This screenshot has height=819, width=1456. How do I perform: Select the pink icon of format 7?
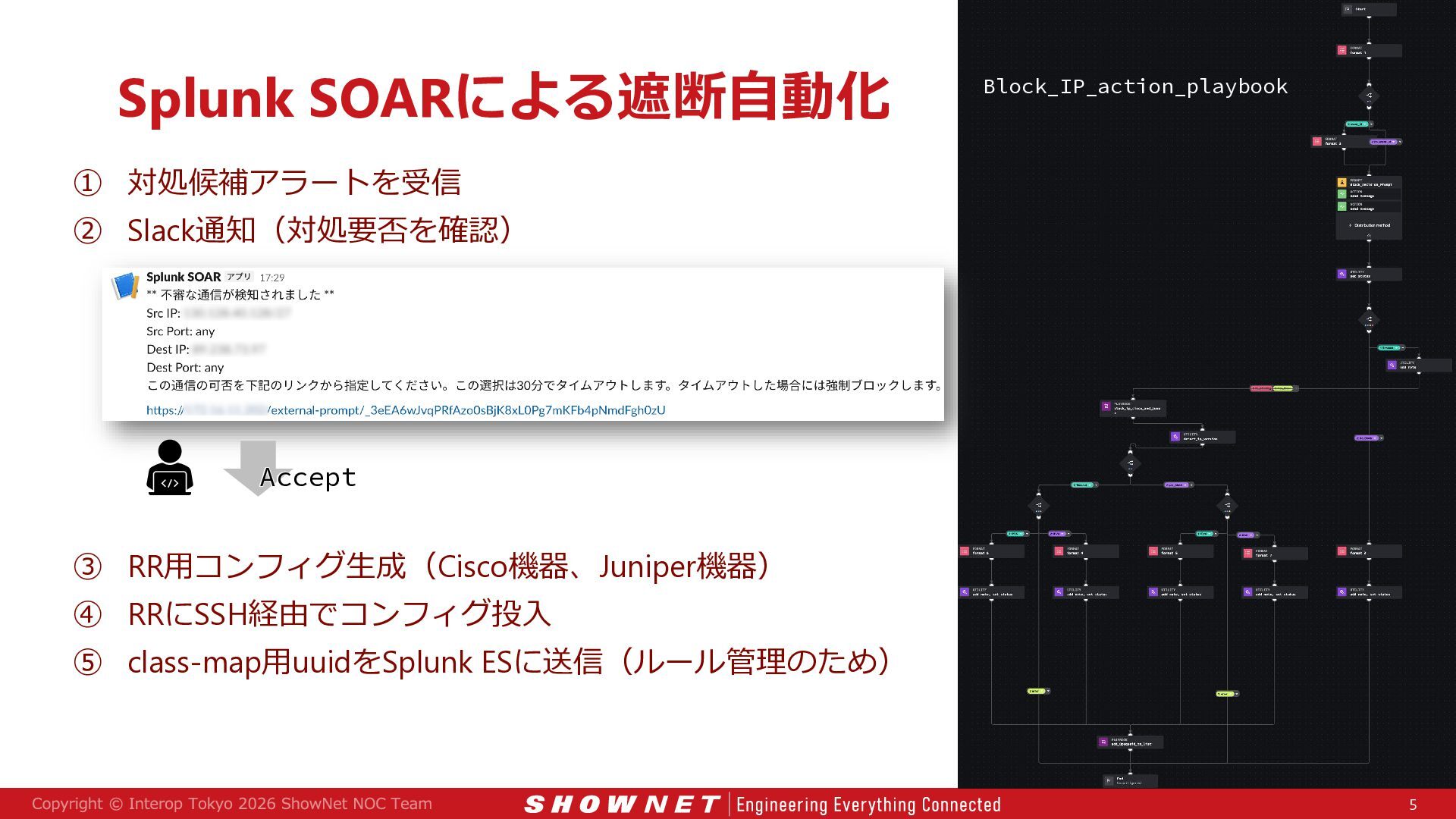[1247, 554]
